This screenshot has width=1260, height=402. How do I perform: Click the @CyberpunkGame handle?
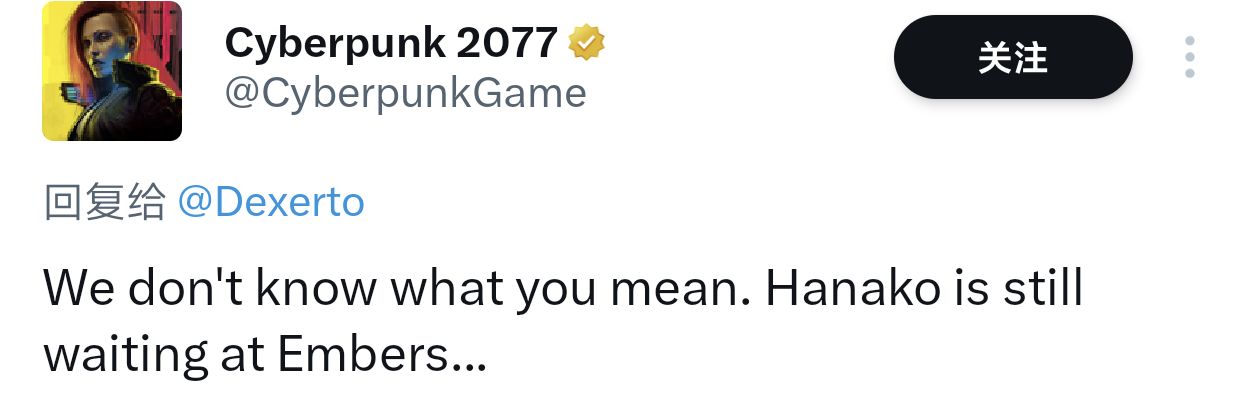click(x=405, y=93)
